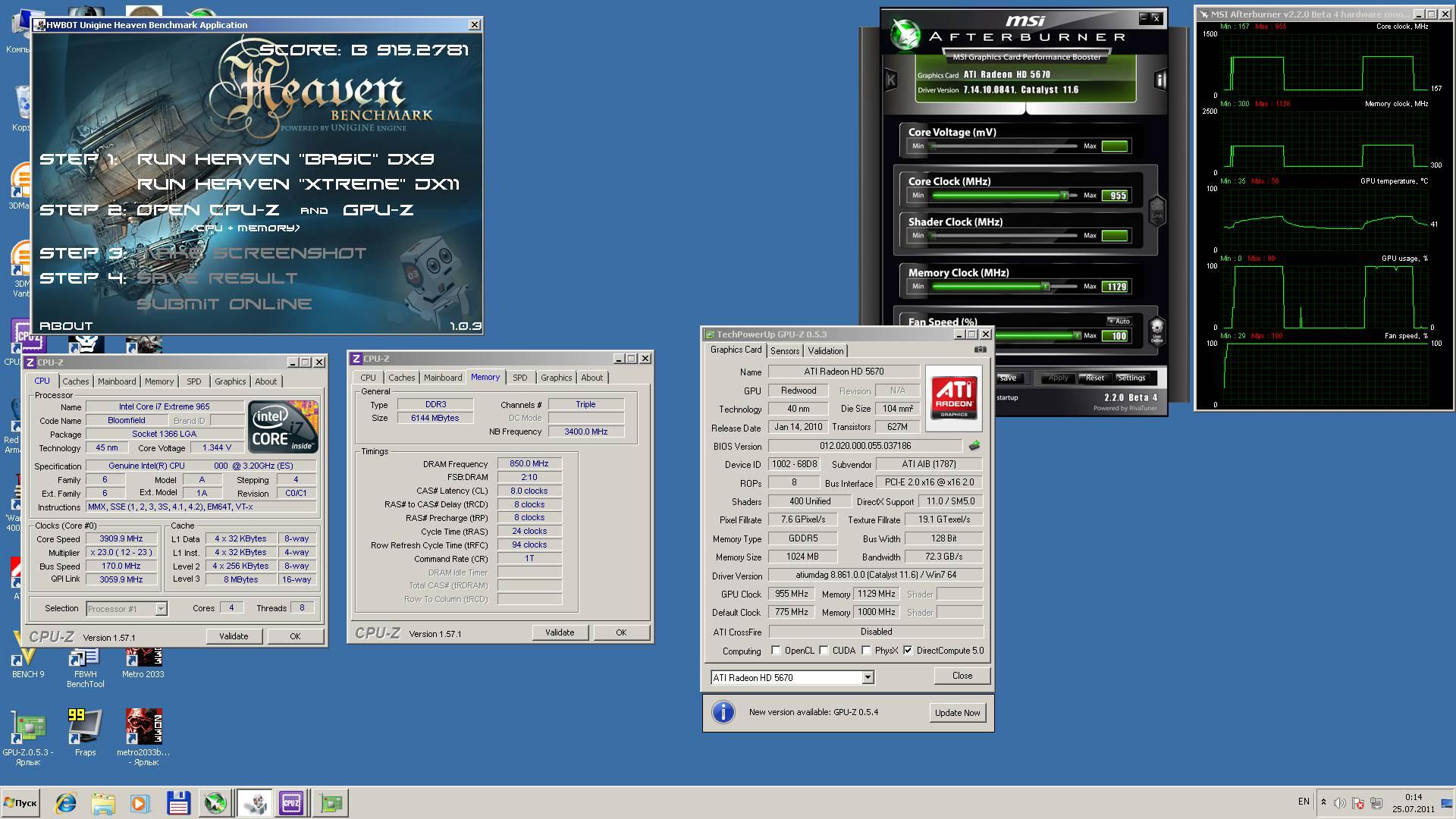Click Core Voltage slider track
The image size is (1456, 819).
1004,146
